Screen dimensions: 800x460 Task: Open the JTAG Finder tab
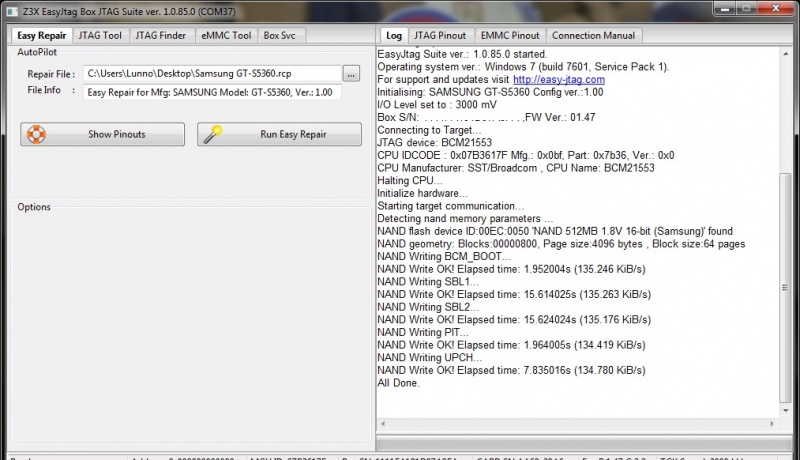click(x=161, y=35)
